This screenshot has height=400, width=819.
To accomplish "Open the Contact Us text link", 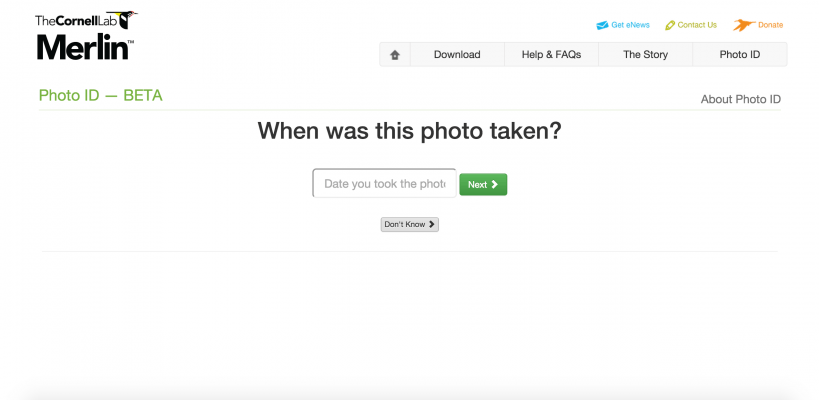I will 697,25.
